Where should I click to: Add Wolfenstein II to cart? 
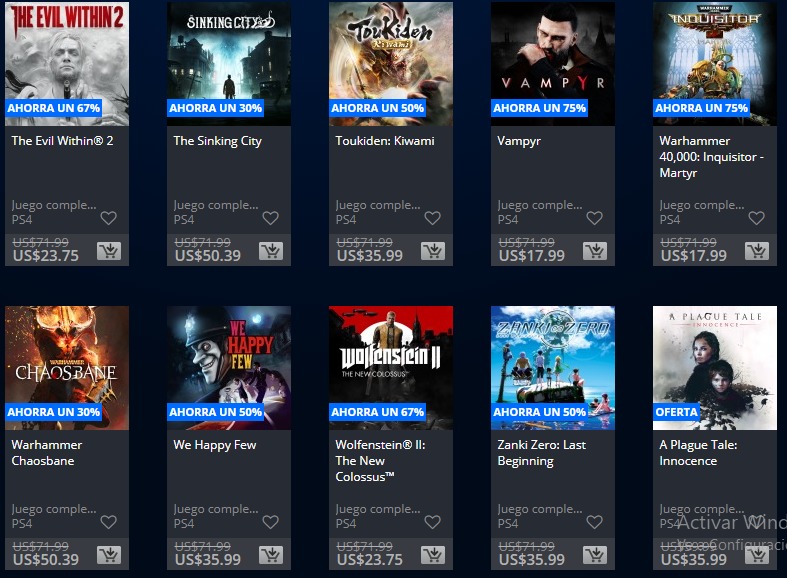point(433,555)
